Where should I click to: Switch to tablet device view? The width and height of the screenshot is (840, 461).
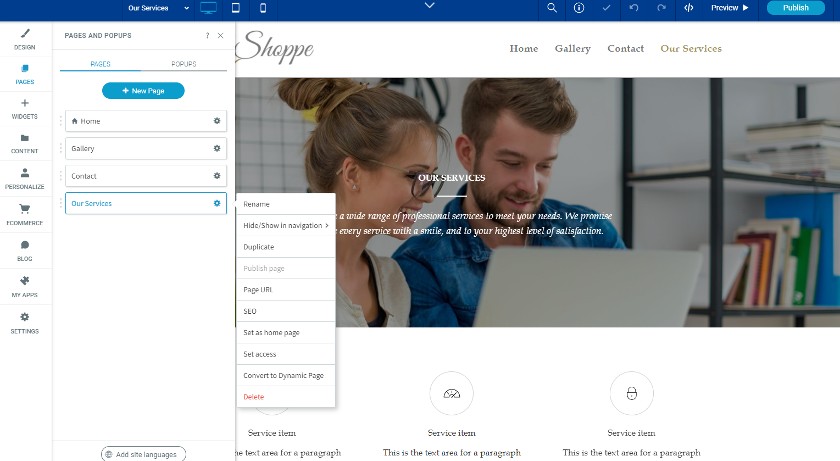click(x=236, y=8)
